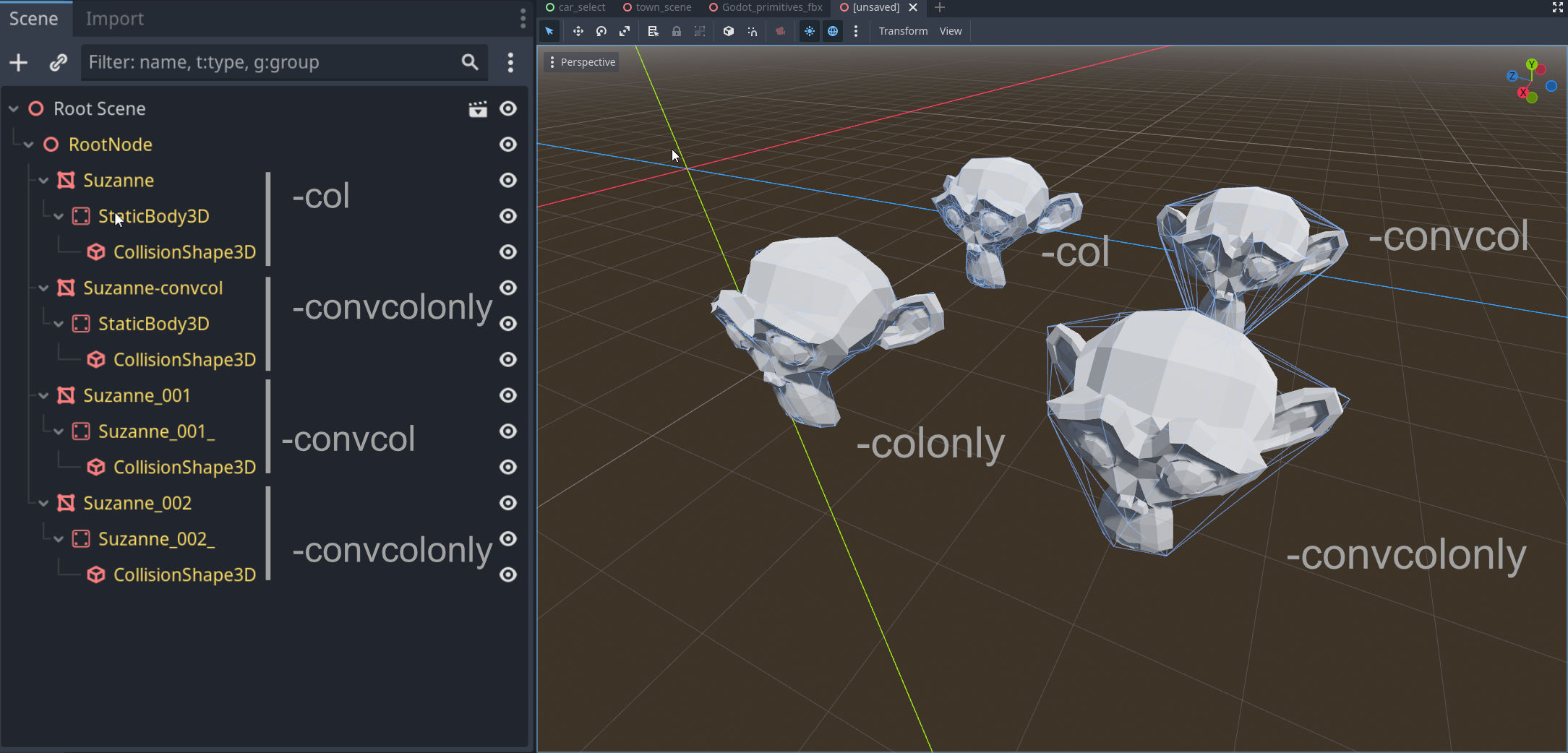Switch to the Rotate Mode tool

pos(601,31)
